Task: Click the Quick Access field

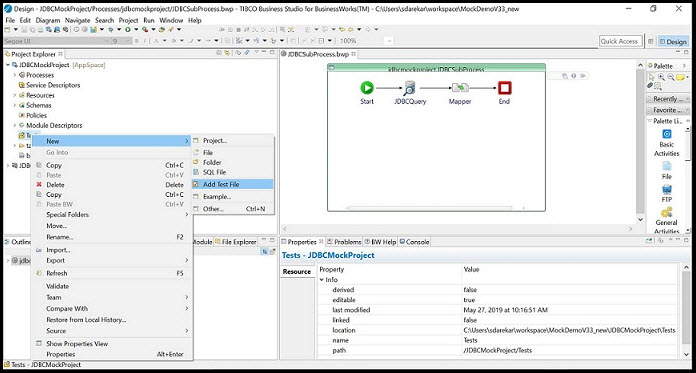Action: tap(621, 41)
